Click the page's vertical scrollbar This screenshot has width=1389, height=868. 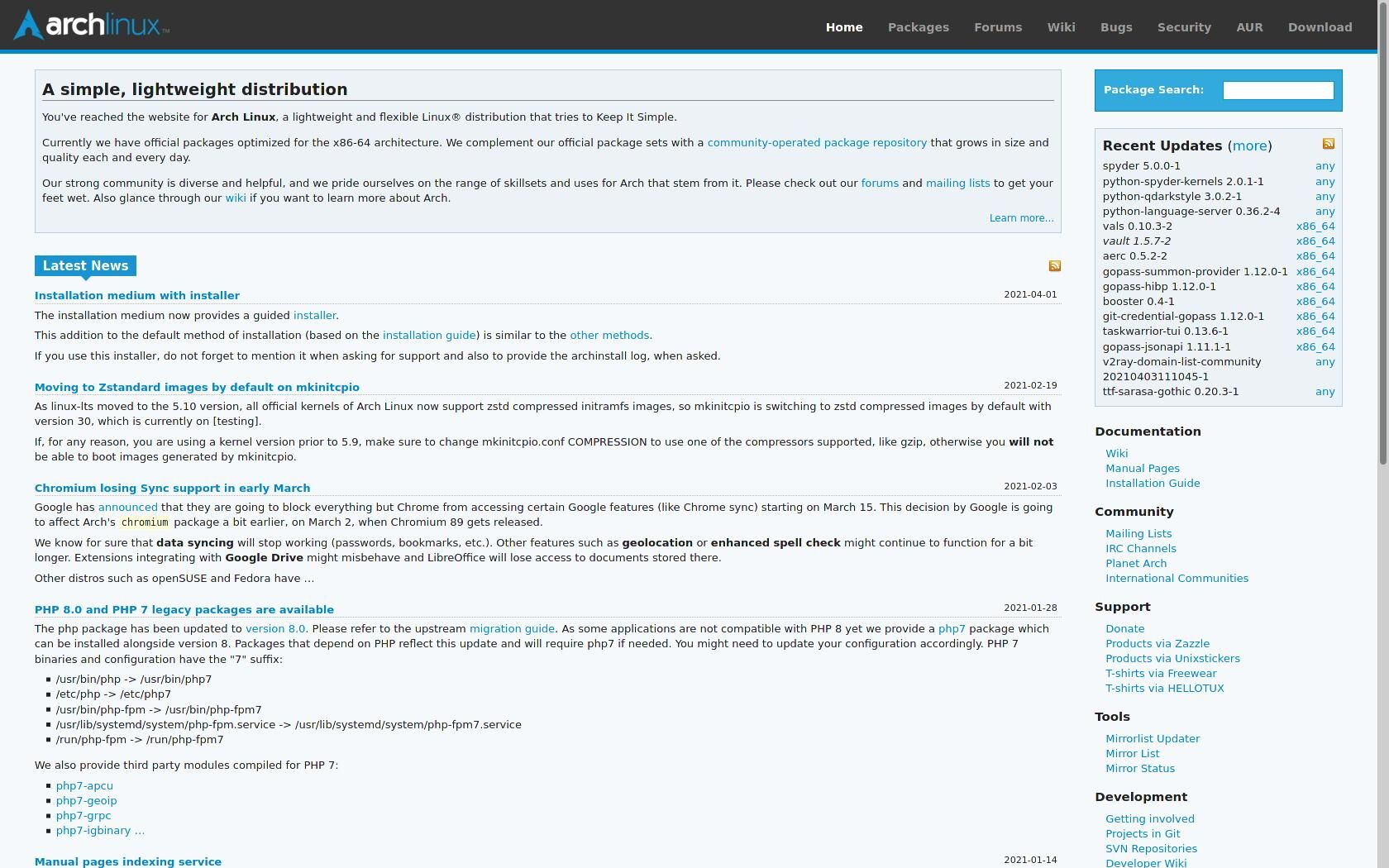1383,248
